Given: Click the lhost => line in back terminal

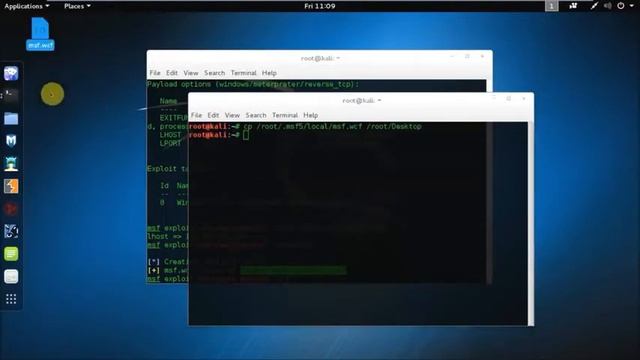Looking at the screenshot, I should (x=167, y=236).
